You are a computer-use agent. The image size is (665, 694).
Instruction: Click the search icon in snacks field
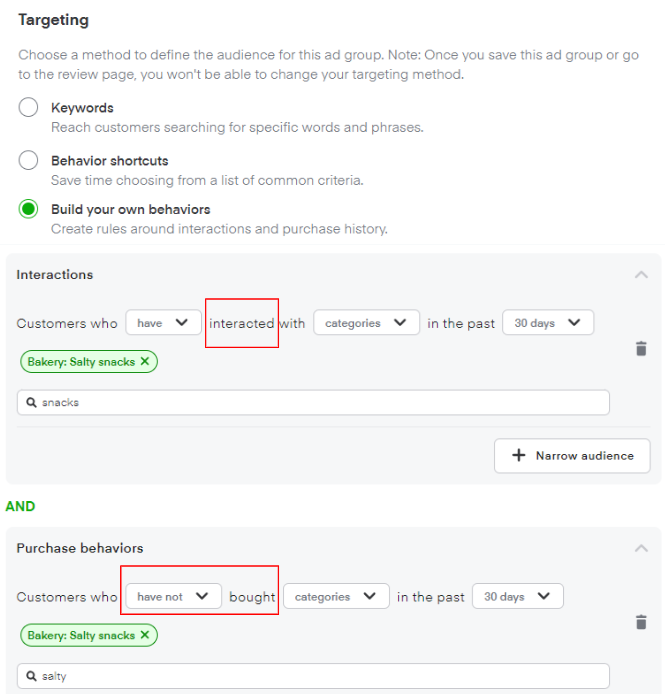tap(32, 402)
